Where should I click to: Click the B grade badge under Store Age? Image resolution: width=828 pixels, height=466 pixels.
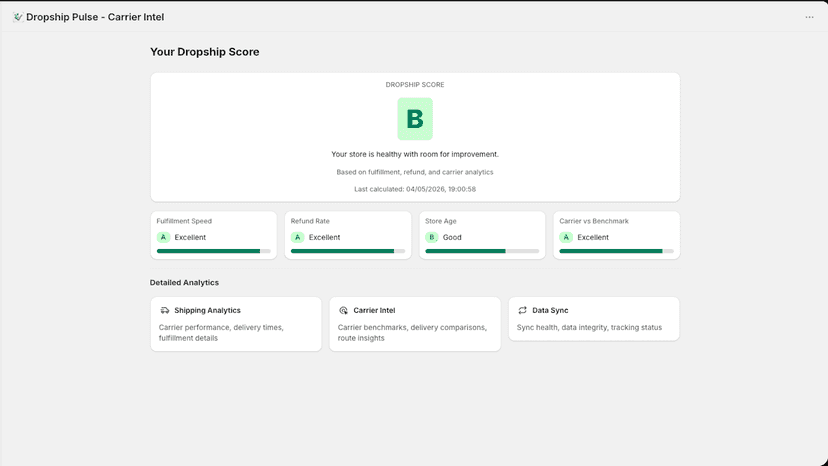(x=431, y=237)
